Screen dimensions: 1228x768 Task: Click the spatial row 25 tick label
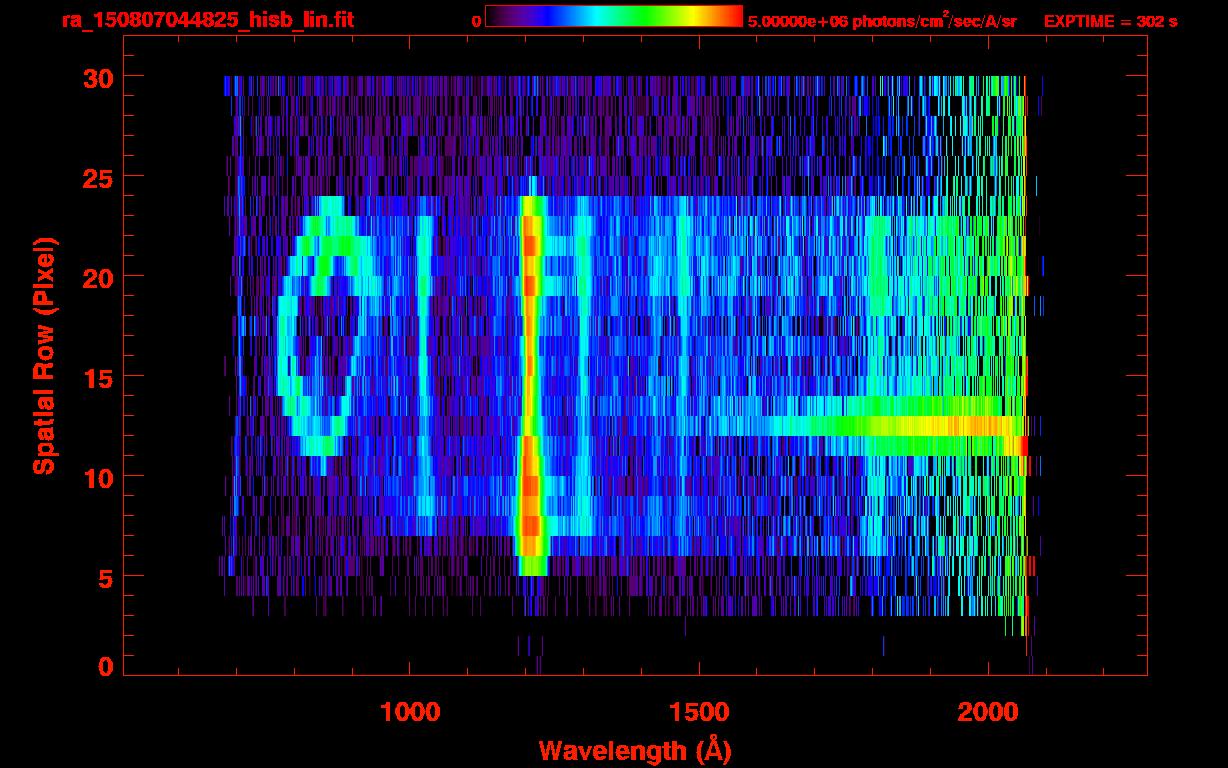tap(98, 177)
